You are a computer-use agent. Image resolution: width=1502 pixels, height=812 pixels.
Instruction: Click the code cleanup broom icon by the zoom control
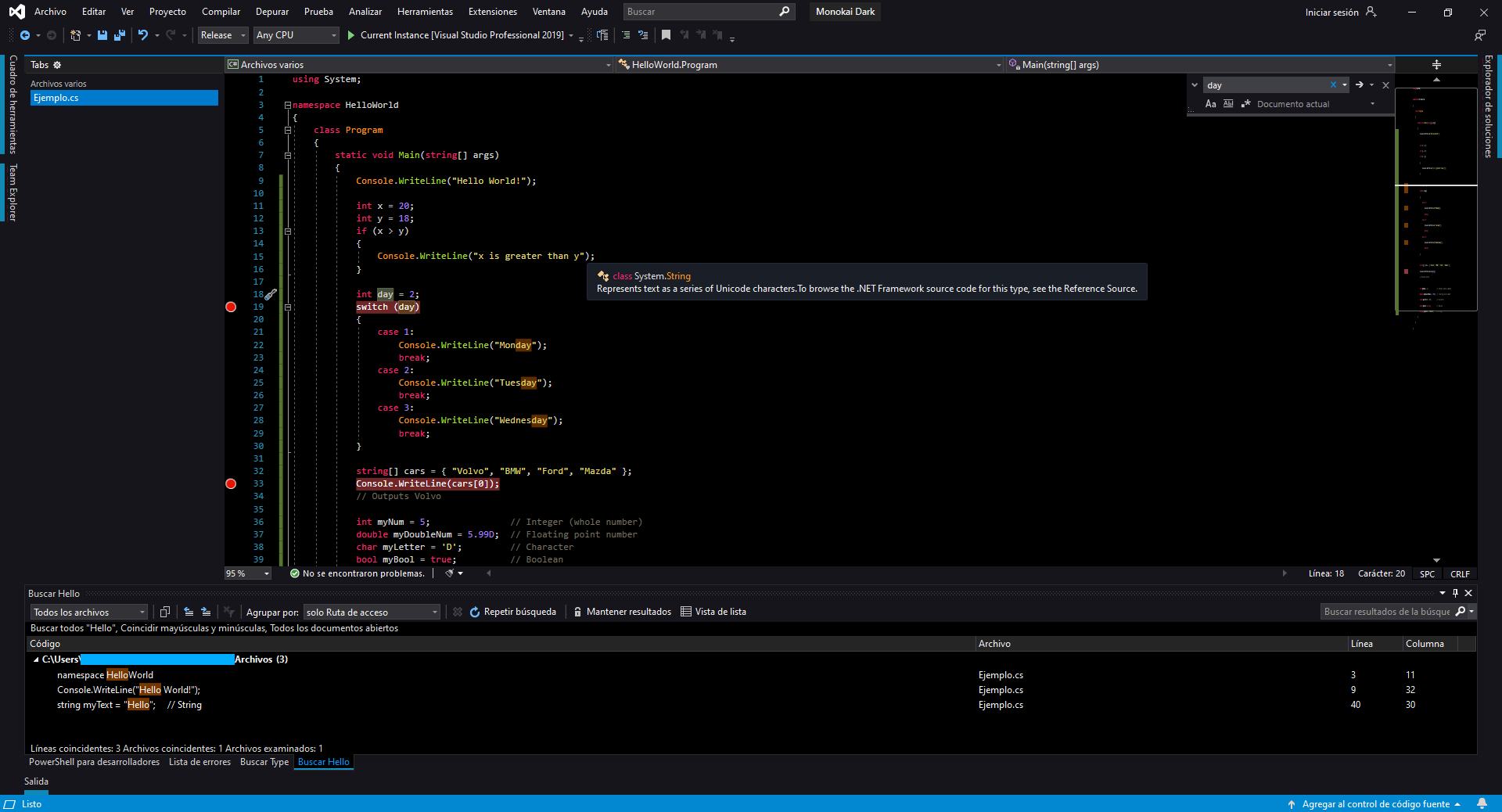pos(450,573)
